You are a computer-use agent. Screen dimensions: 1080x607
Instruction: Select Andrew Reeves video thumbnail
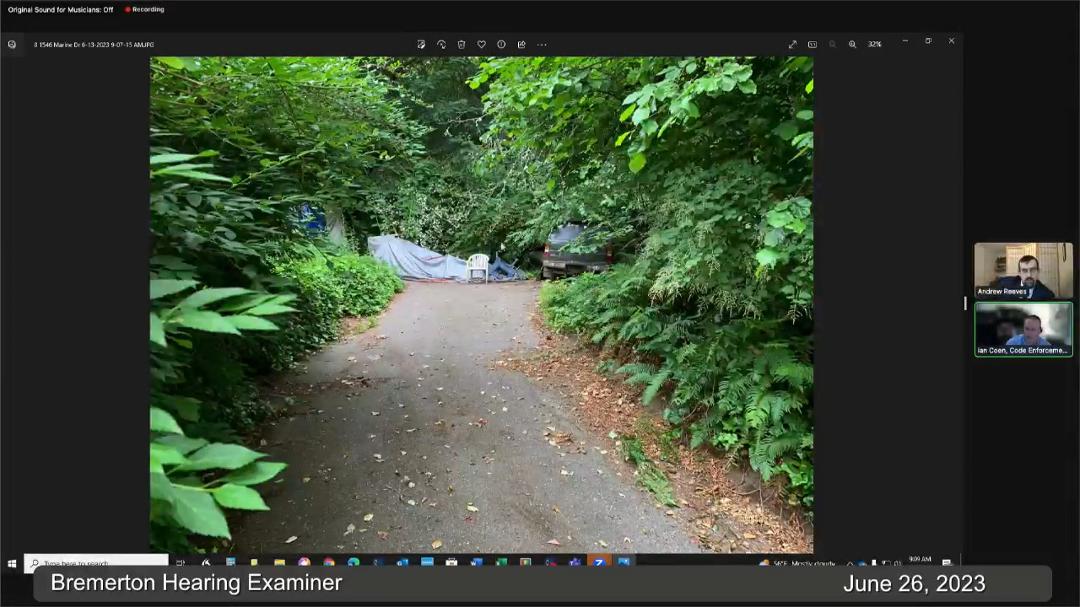tap(1023, 270)
